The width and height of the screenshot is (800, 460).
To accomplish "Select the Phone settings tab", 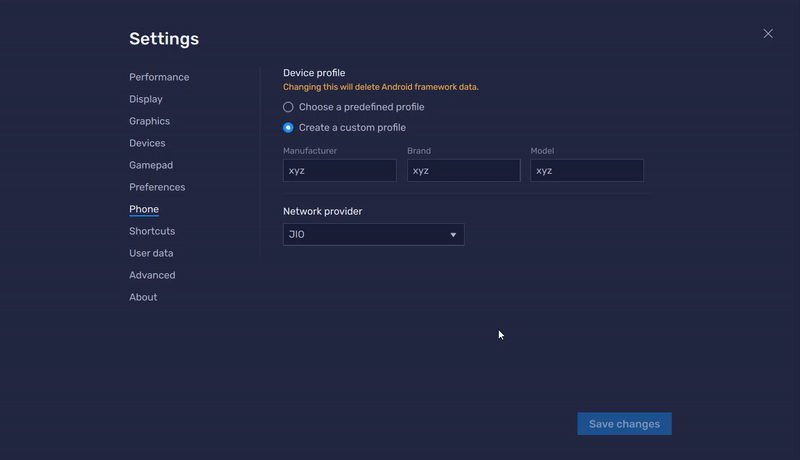I will coord(144,209).
